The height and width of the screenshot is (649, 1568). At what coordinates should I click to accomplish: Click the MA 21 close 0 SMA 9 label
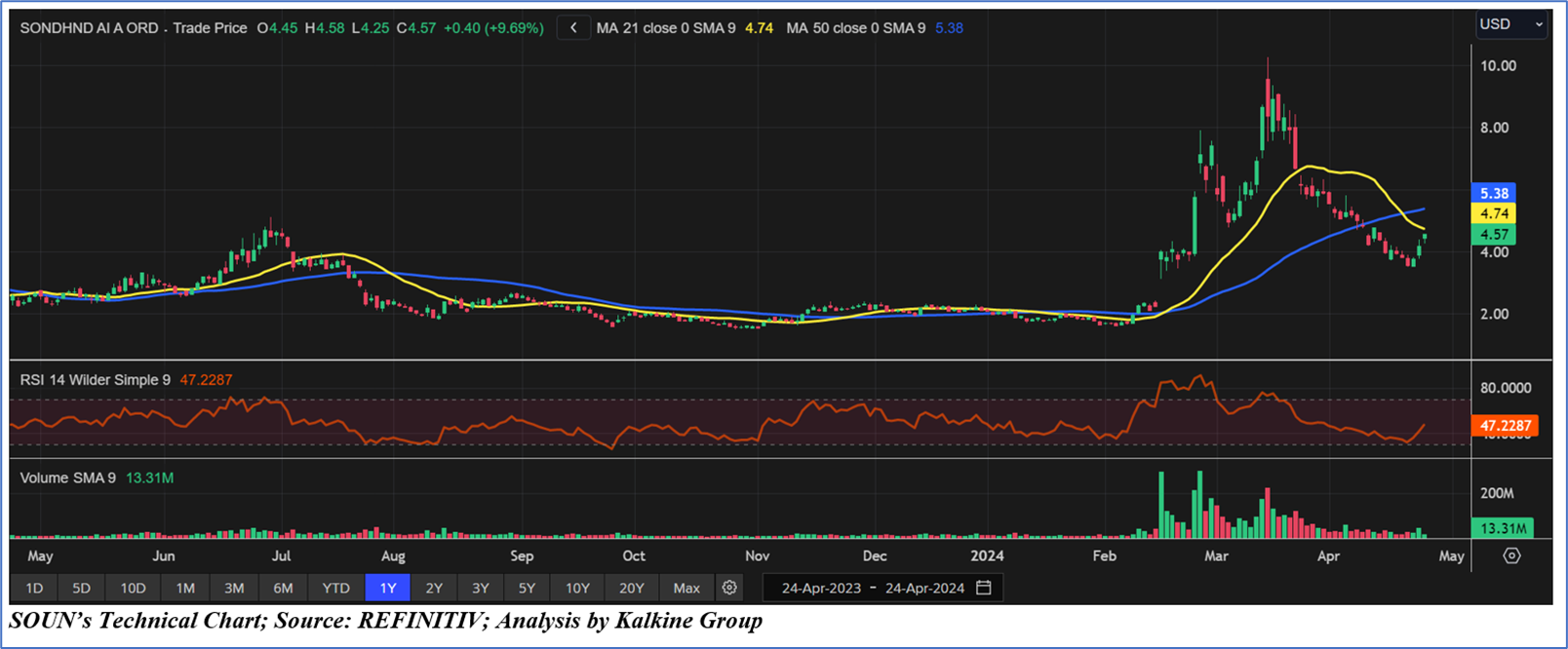coord(666,28)
